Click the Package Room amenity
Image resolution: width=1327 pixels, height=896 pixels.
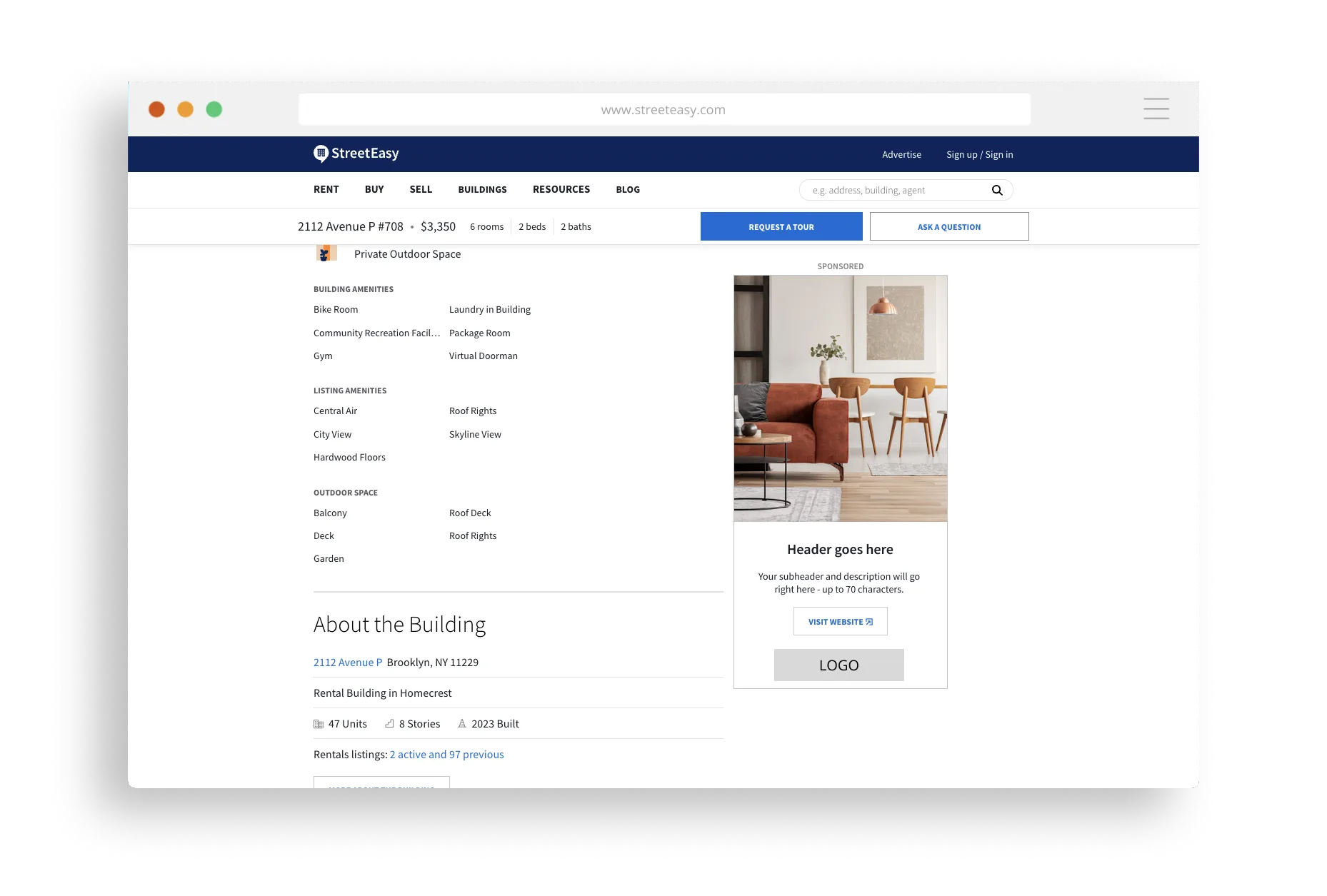click(480, 333)
